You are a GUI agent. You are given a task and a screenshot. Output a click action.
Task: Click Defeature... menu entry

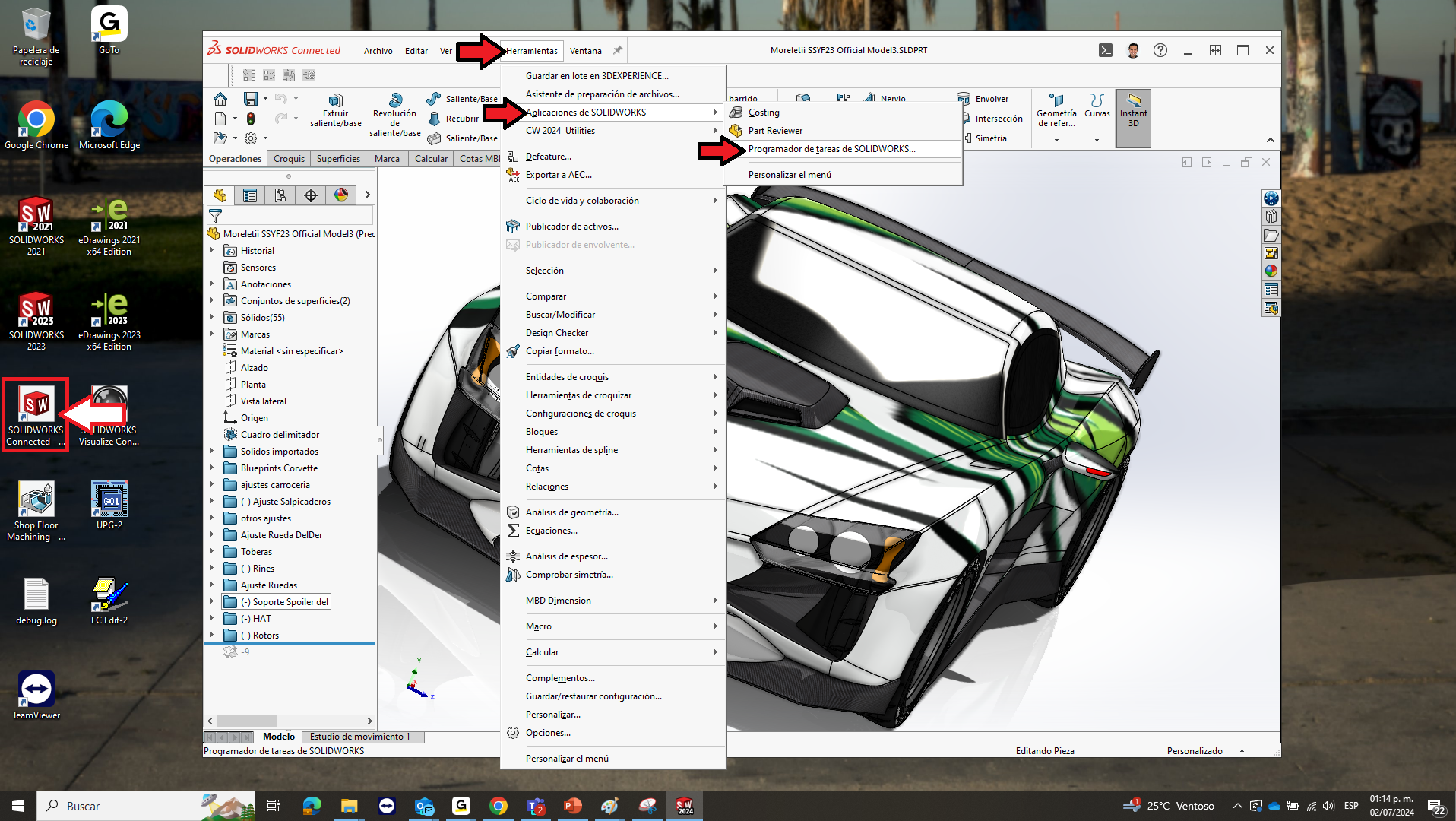pyautogui.click(x=612, y=157)
